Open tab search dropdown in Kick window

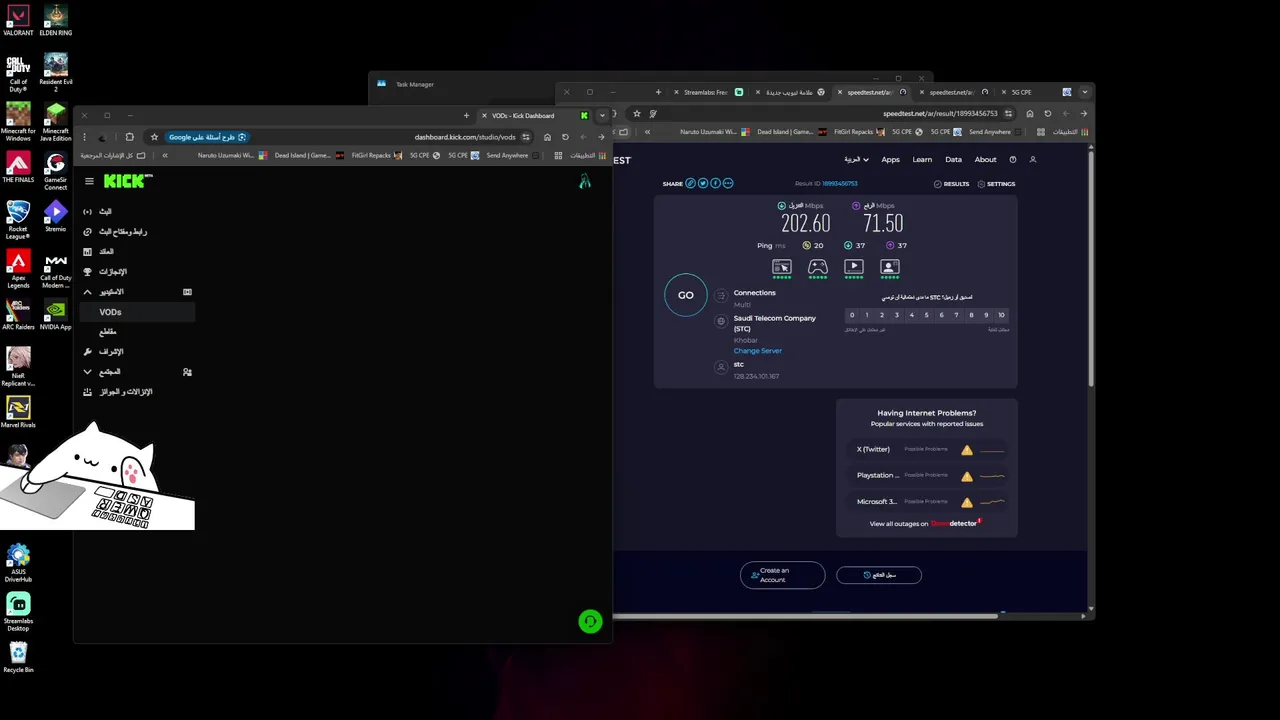601,116
